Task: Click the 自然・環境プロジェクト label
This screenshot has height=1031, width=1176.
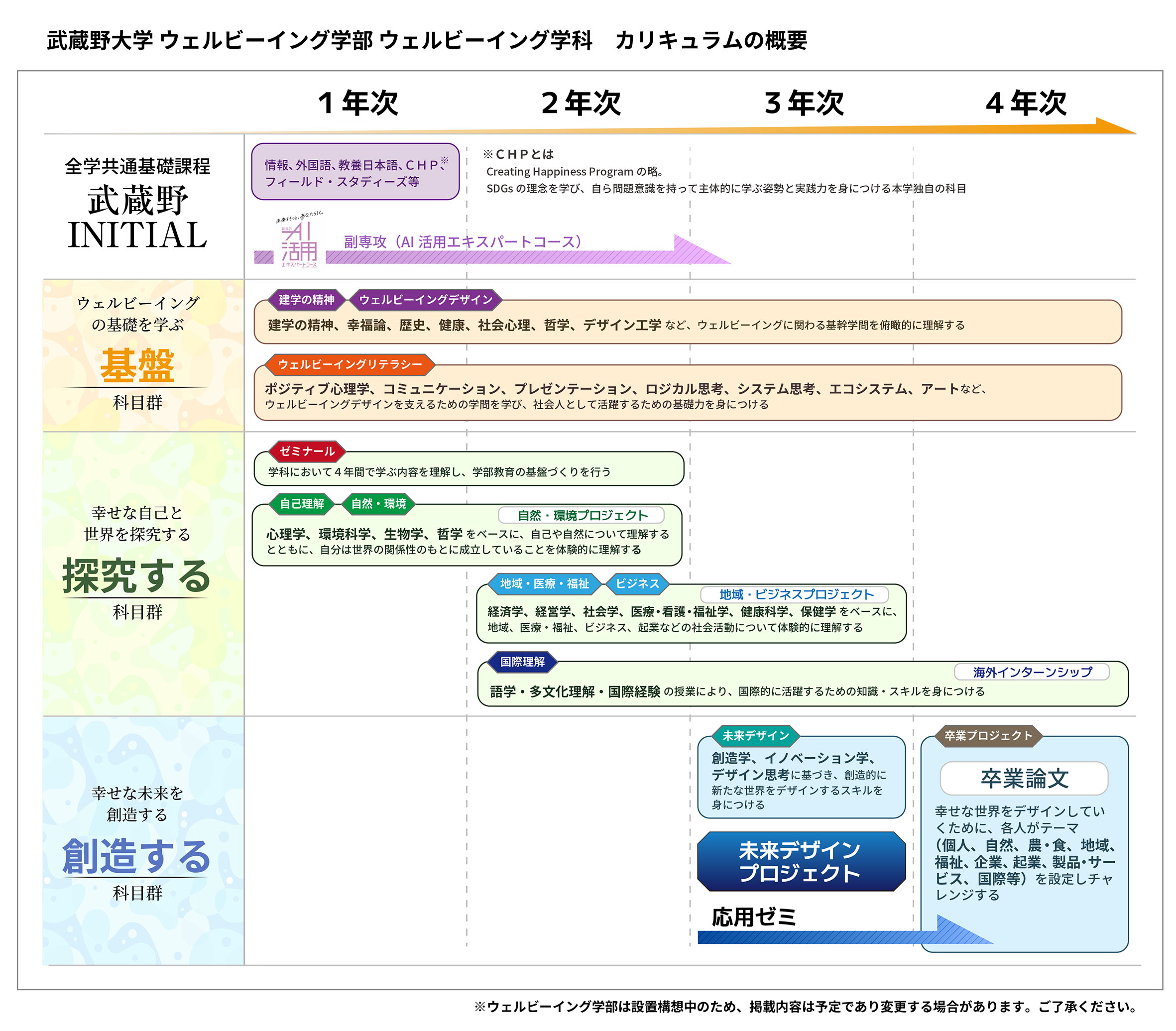Action: pos(582,515)
